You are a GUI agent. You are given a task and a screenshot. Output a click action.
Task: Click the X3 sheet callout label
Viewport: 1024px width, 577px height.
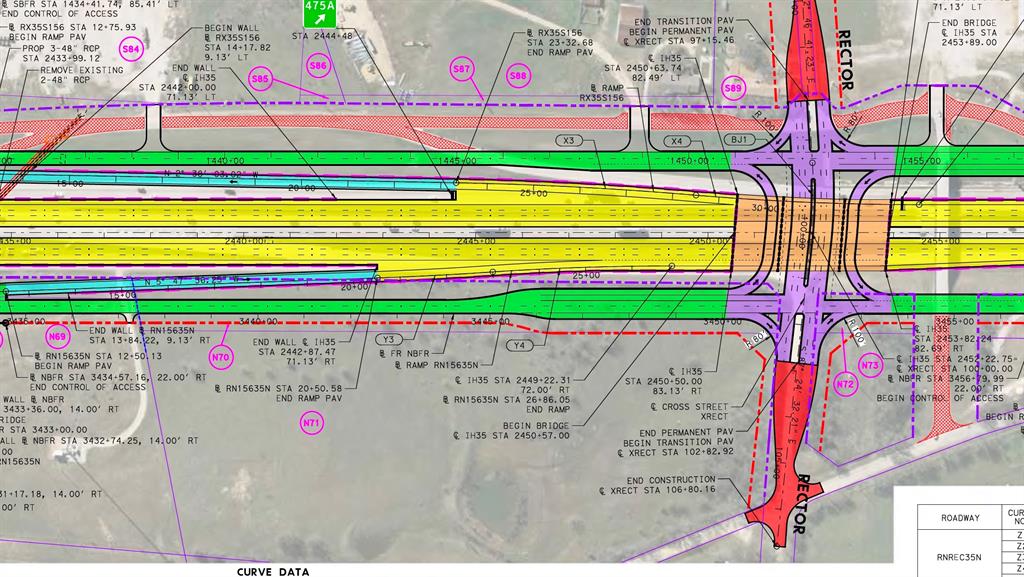(569, 141)
